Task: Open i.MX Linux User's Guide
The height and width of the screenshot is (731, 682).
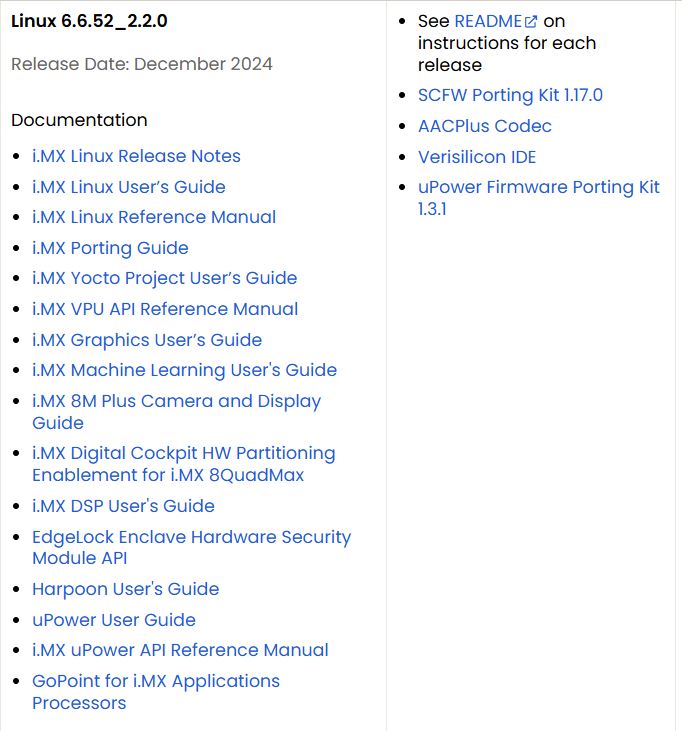Action: pos(129,187)
